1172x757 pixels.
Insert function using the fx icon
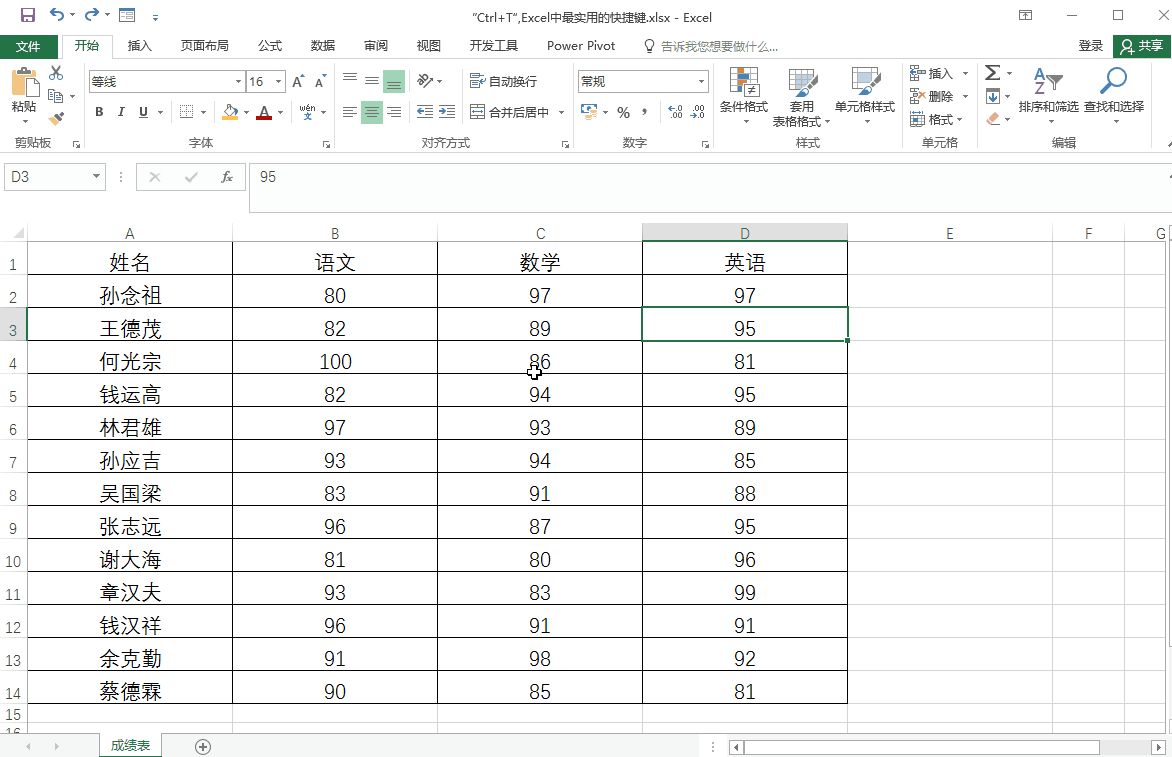[x=227, y=177]
